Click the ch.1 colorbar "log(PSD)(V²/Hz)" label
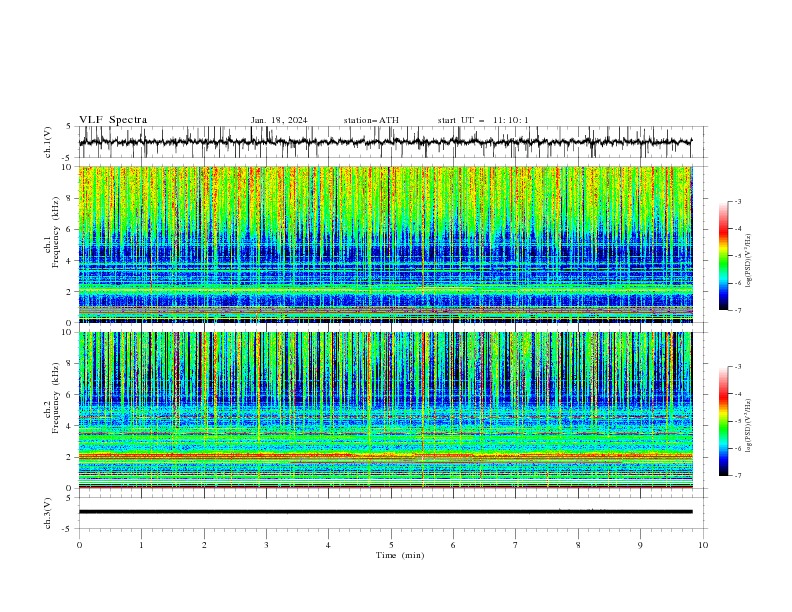The width and height of the screenshot is (792, 612). tap(749, 261)
